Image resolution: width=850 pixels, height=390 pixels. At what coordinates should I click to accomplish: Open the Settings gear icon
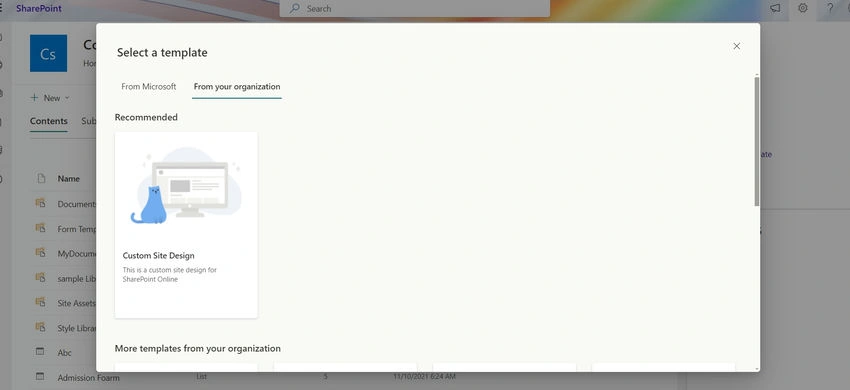click(x=803, y=9)
